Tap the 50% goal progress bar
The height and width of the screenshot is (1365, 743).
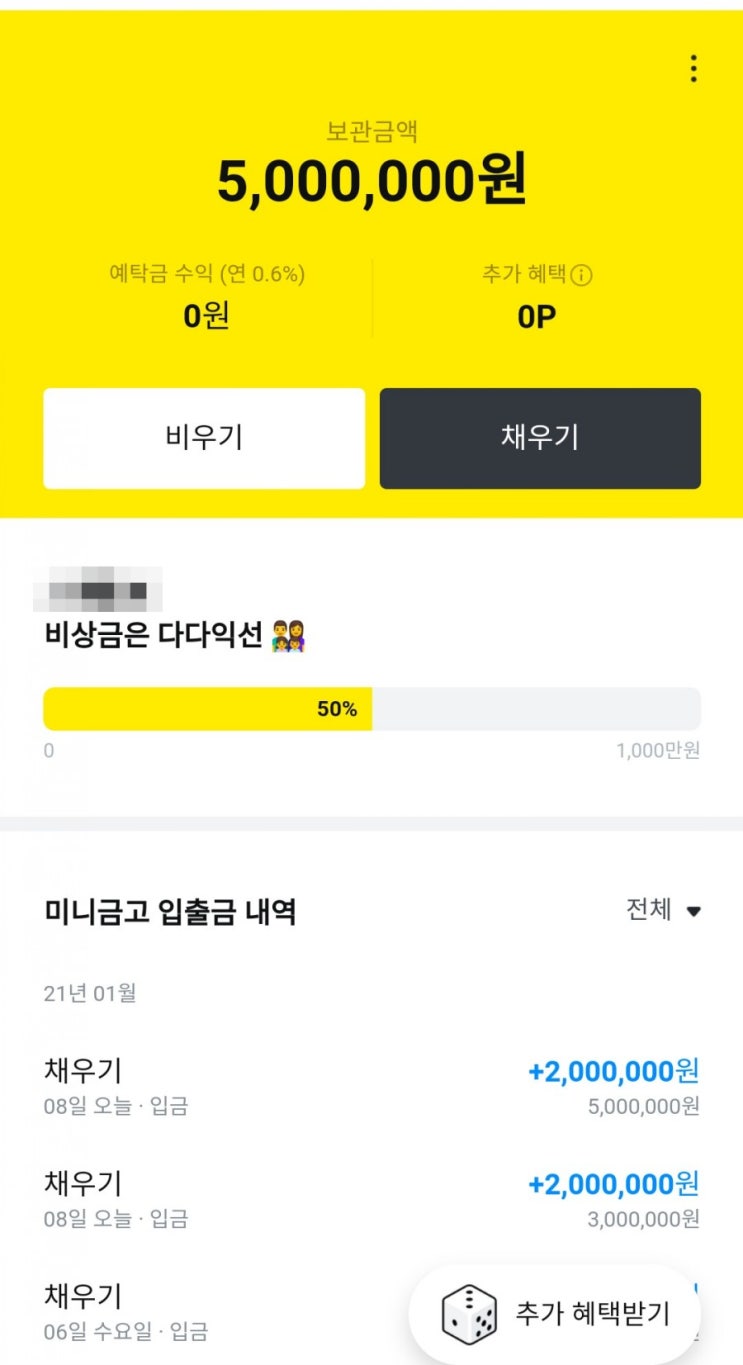pyautogui.click(x=371, y=709)
